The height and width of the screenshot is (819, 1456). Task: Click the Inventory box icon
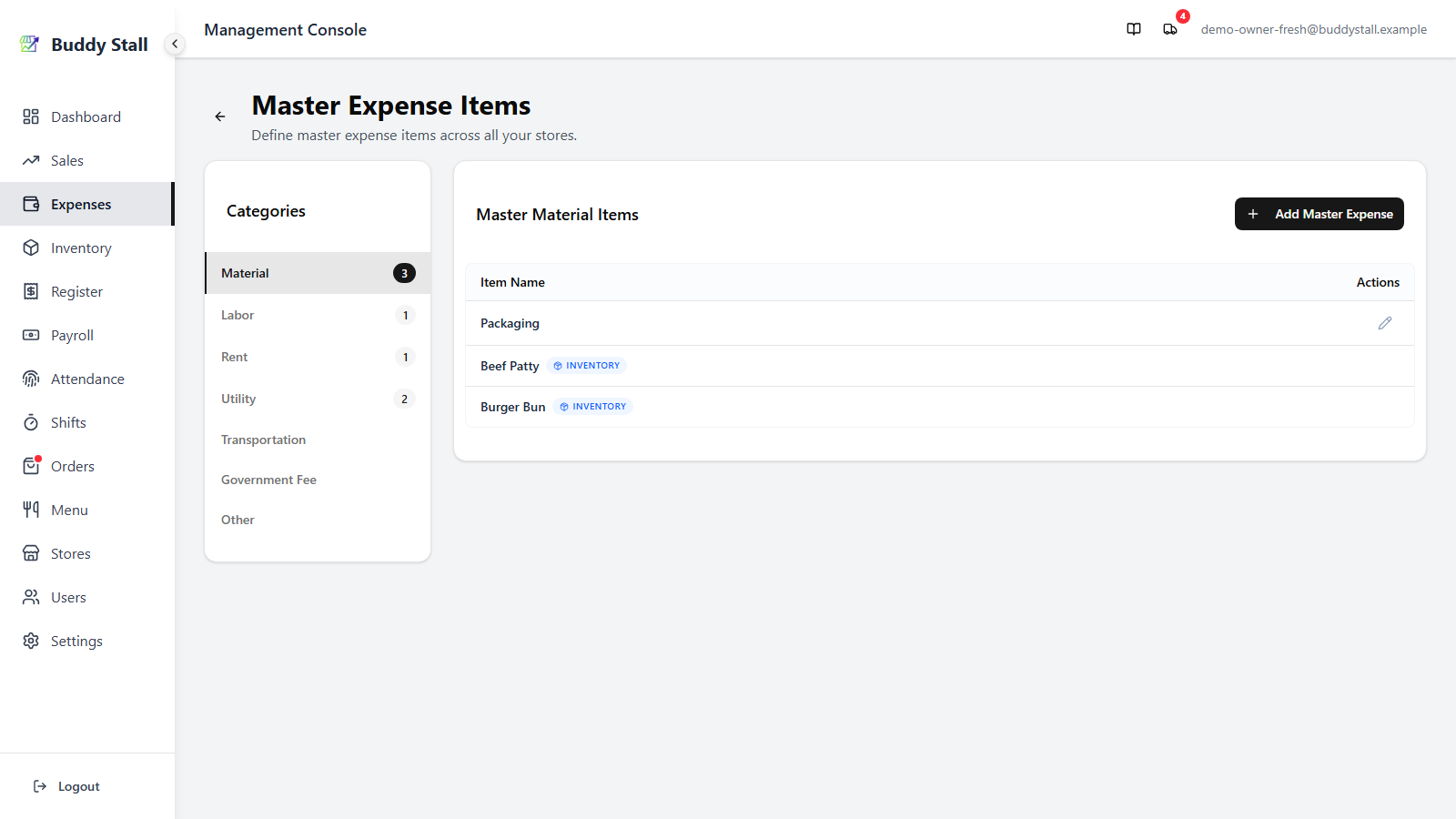click(x=31, y=248)
